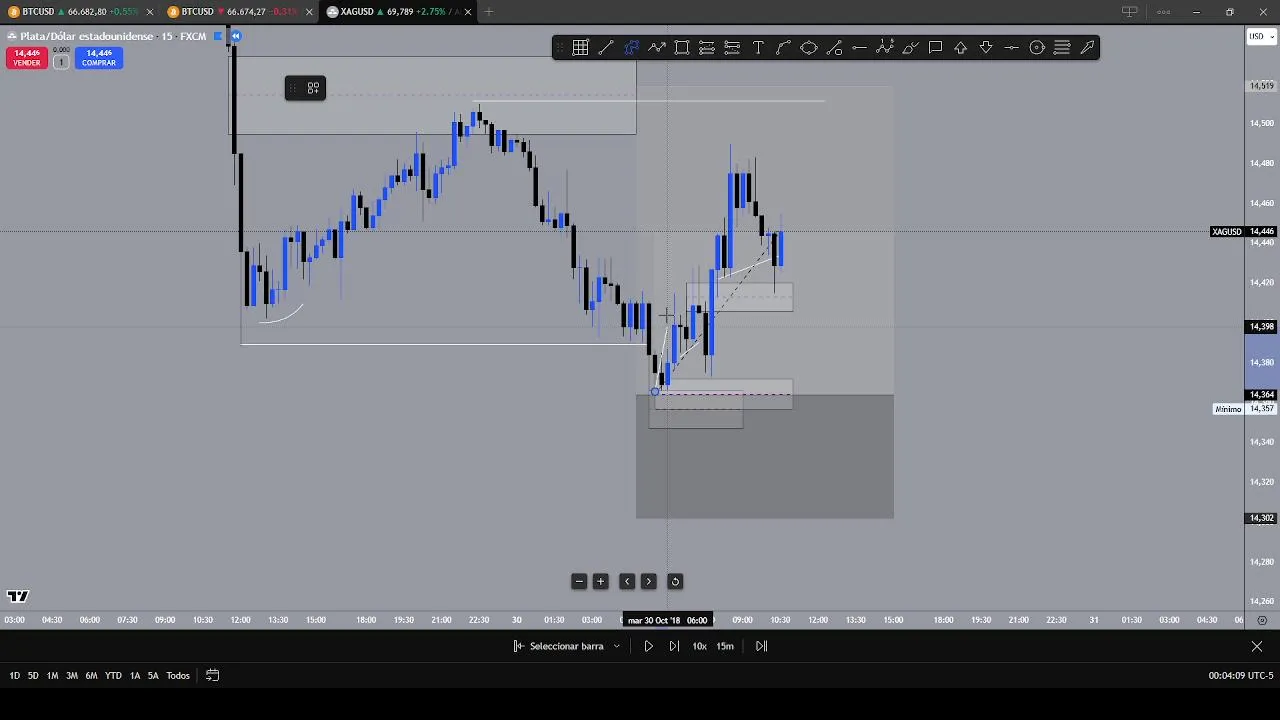Click the red VENDER sell button
Image resolution: width=1280 pixels, height=720 pixels.
(27, 58)
